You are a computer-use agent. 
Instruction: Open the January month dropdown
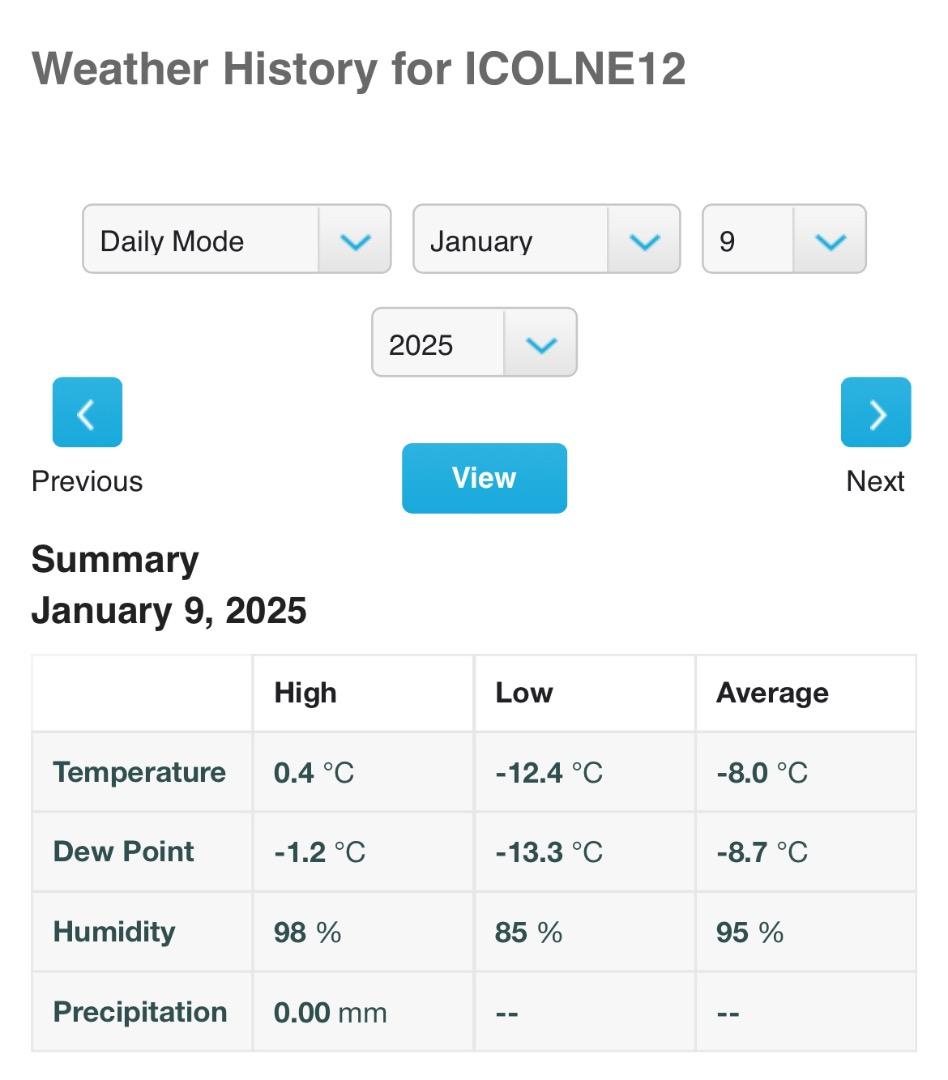pyautogui.click(x=546, y=240)
